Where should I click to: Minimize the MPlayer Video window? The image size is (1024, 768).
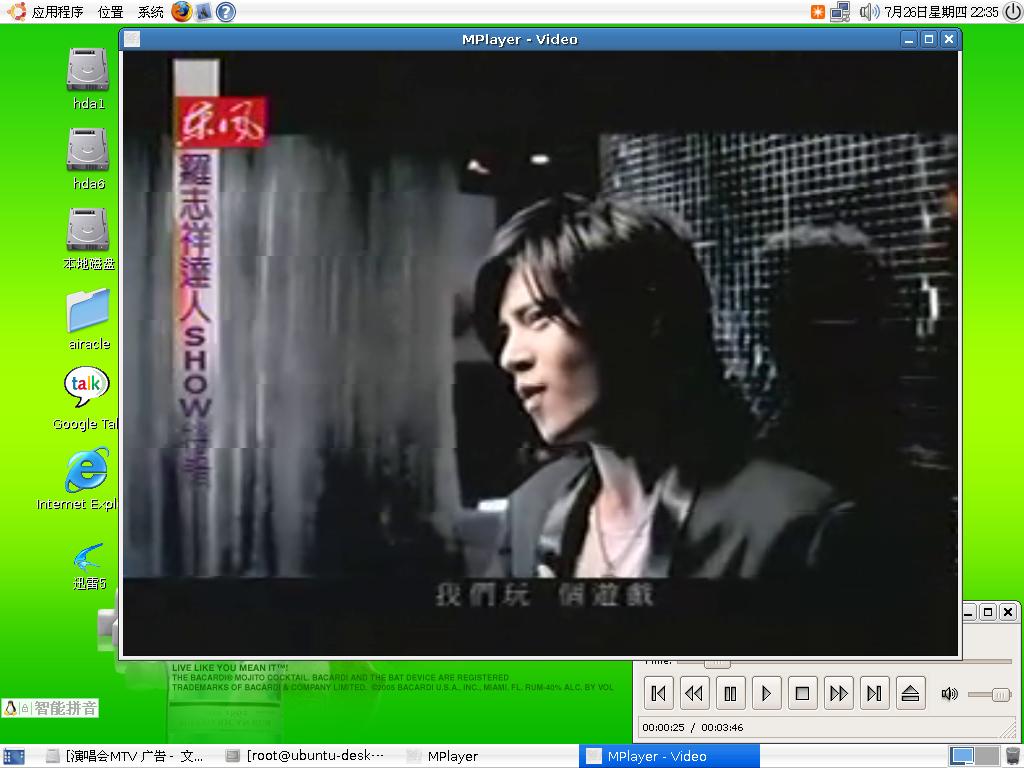[x=908, y=39]
